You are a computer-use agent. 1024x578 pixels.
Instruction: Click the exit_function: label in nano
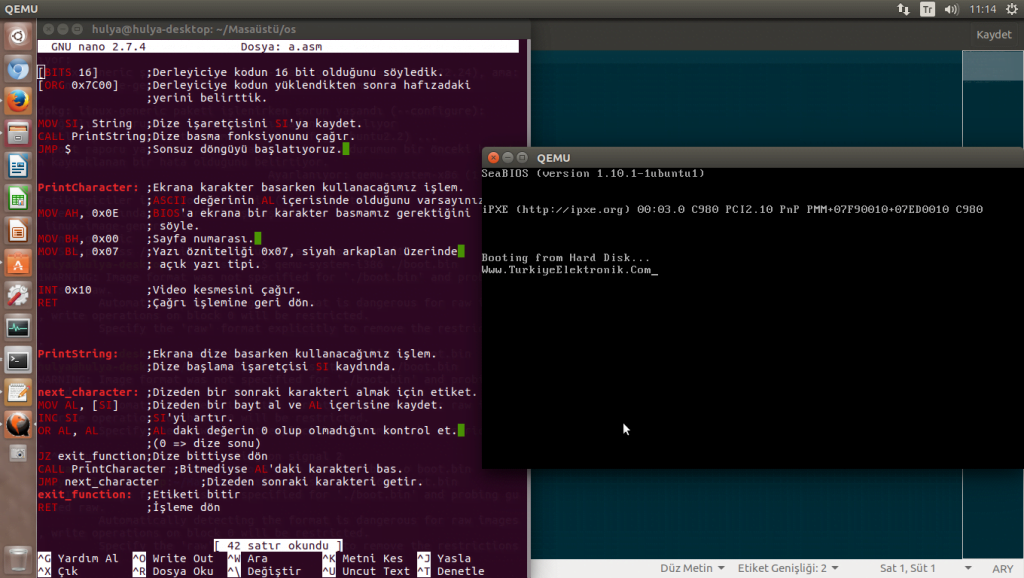(85, 494)
